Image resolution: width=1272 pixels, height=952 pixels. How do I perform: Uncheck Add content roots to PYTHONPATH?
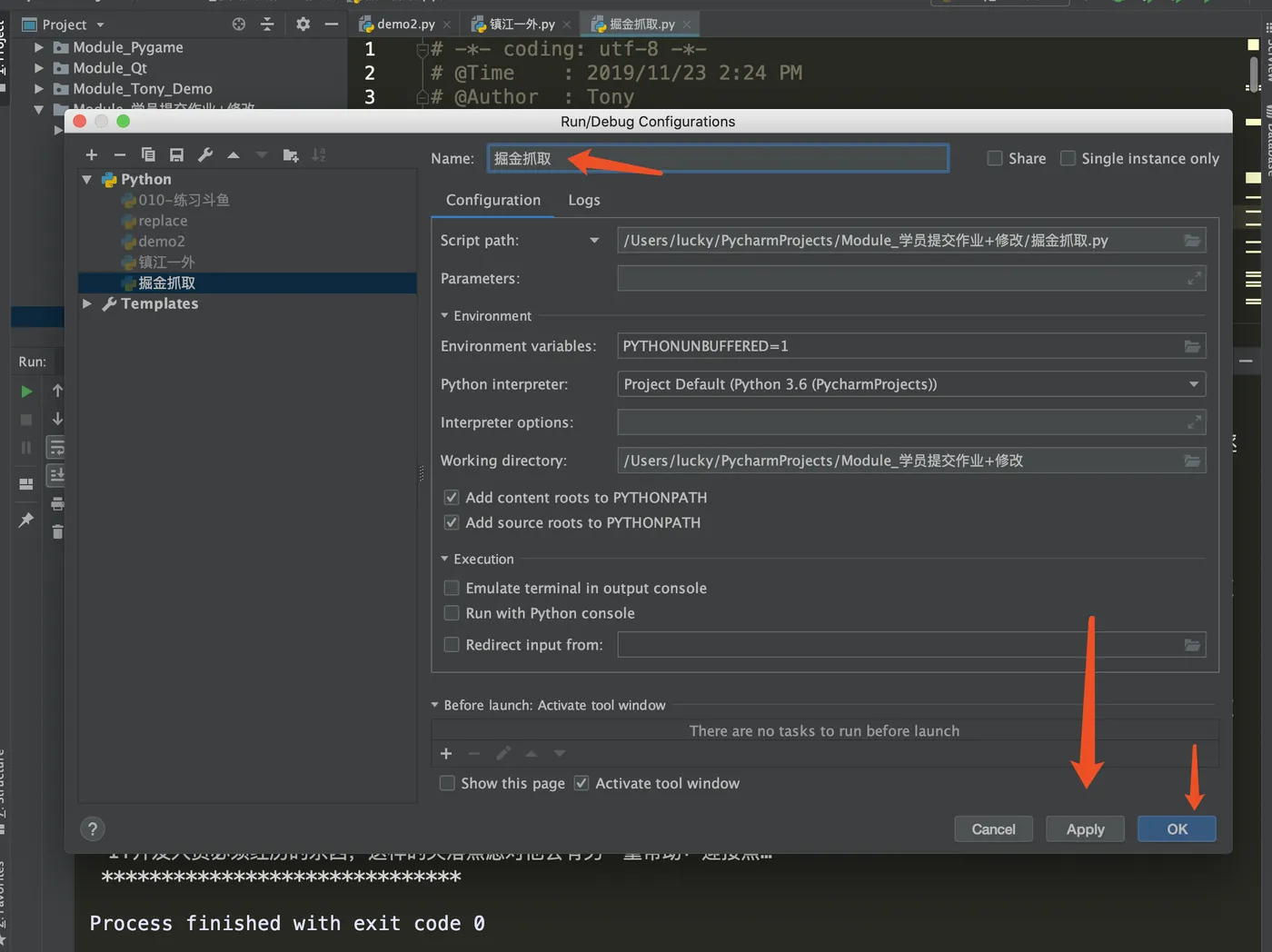(452, 498)
